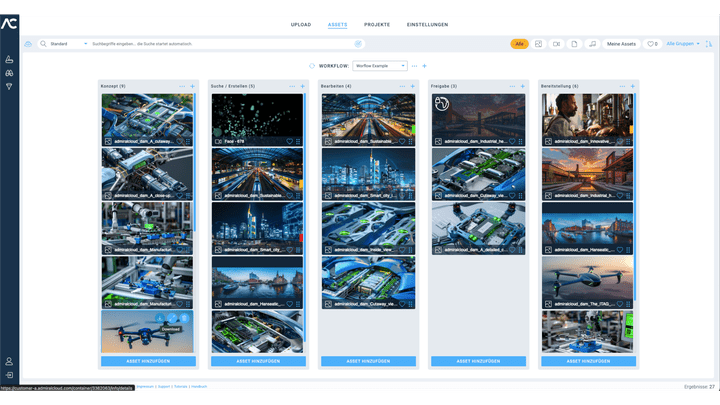Click the AC logo in the sidebar
720x405 pixels.
tap(9, 23)
